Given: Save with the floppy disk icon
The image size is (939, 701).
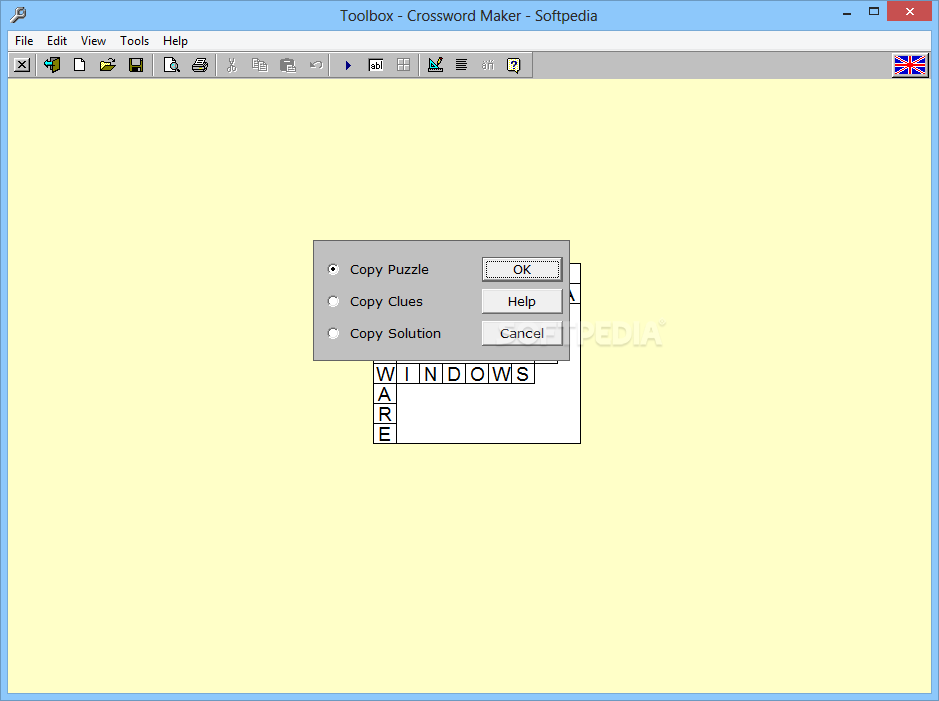Looking at the screenshot, I should pyautogui.click(x=136, y=65).
